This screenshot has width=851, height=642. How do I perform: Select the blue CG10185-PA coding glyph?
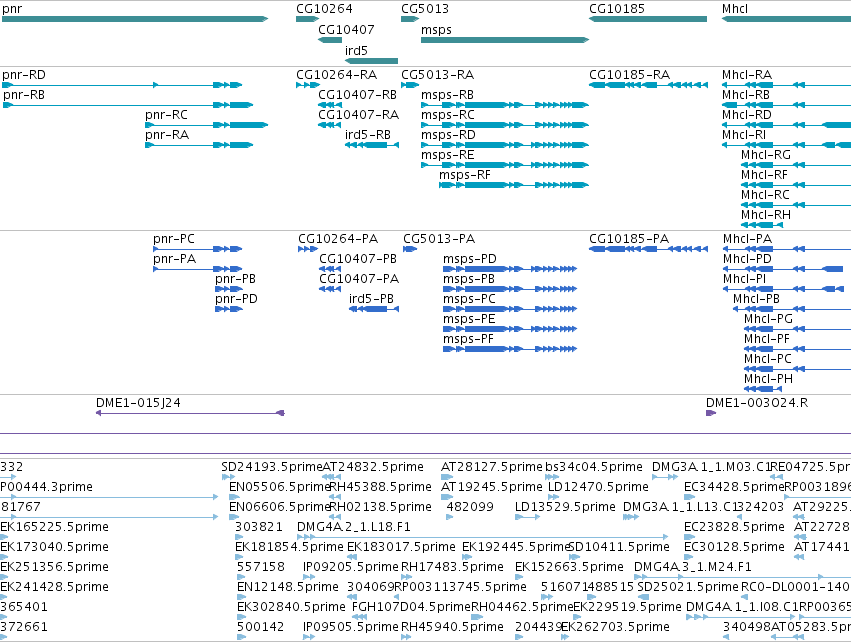click(x=649, y=249)
